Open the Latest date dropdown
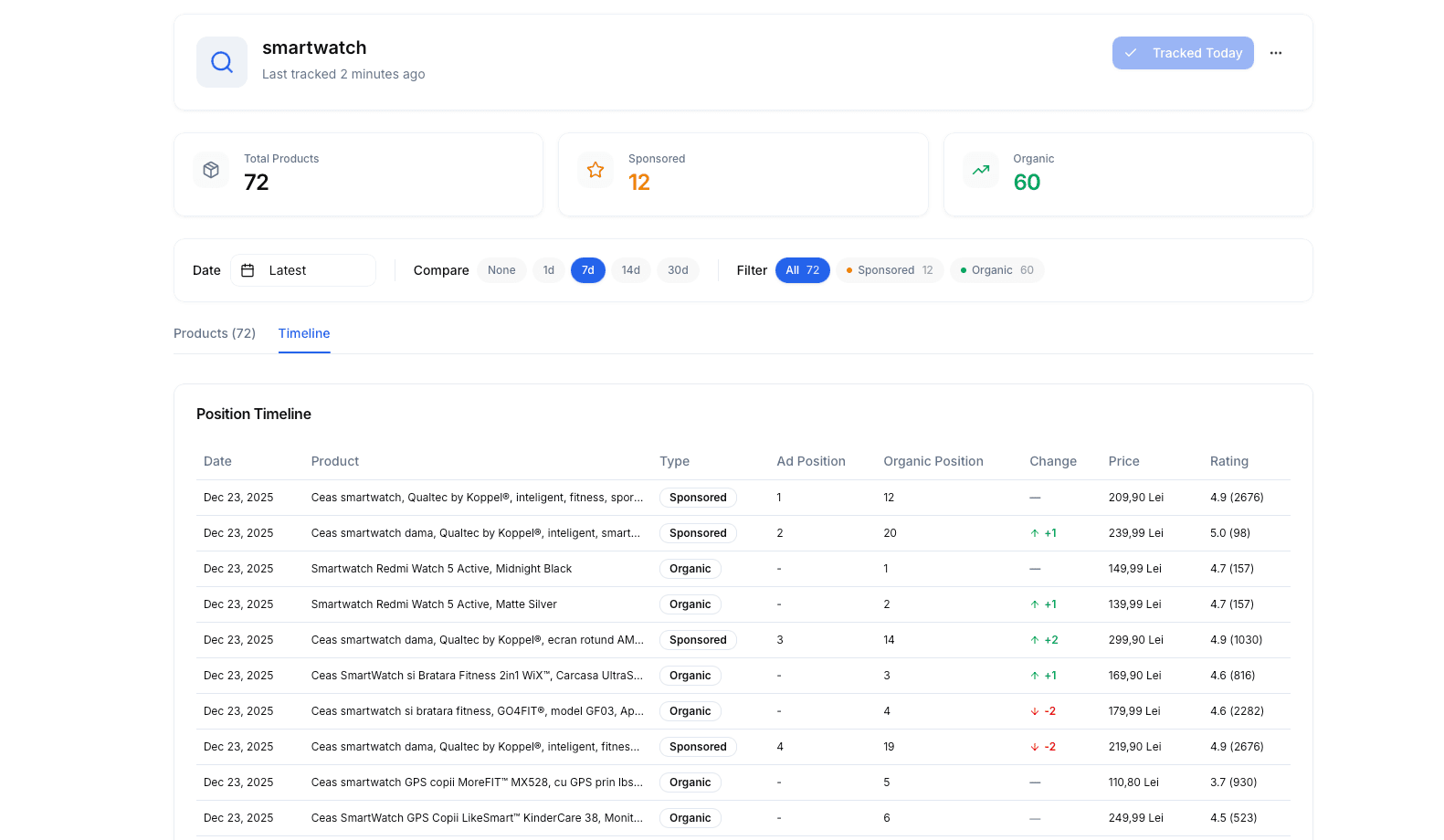 tap(303, 270)
